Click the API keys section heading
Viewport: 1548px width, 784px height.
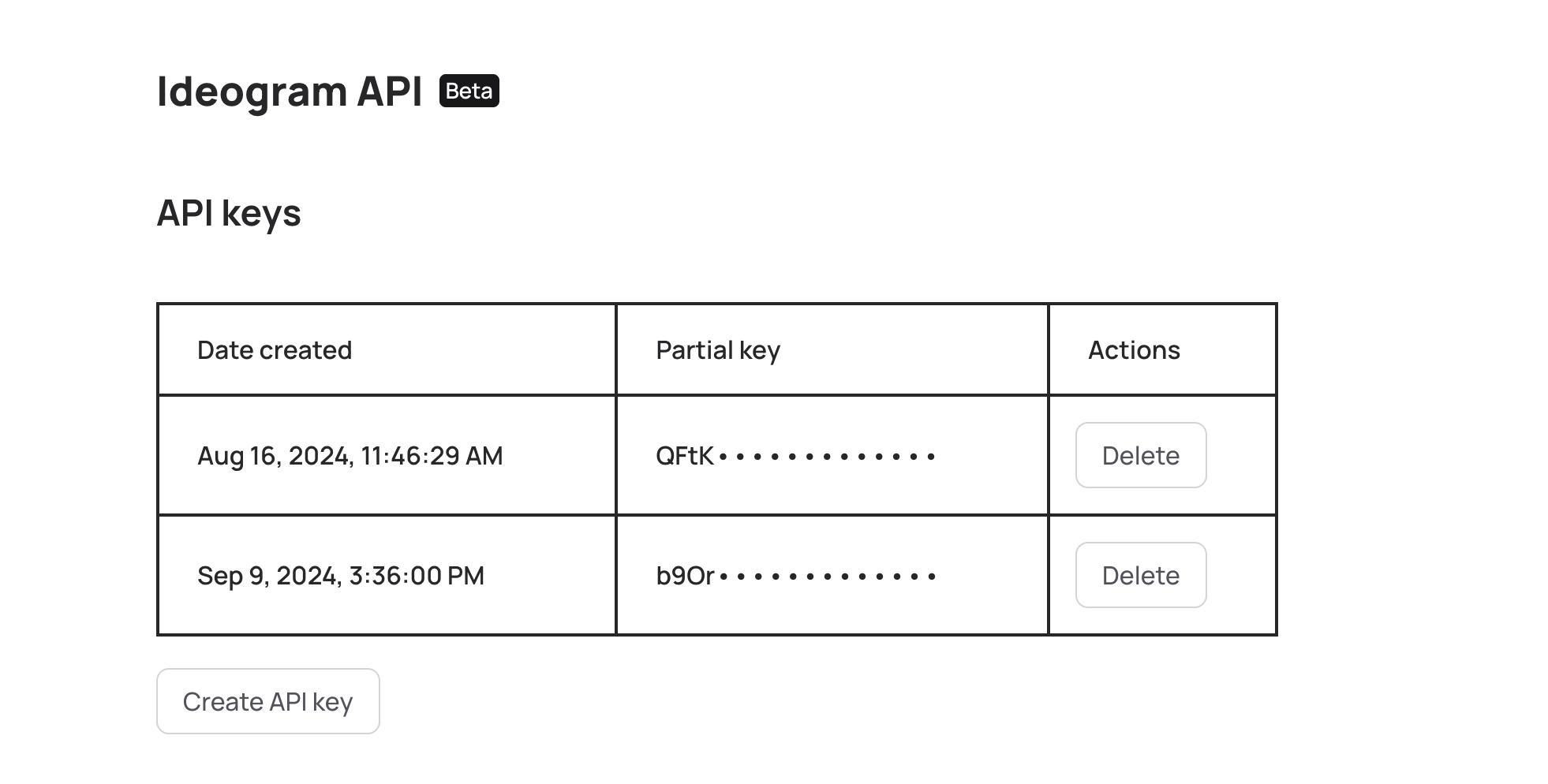[x=229, y=212]
